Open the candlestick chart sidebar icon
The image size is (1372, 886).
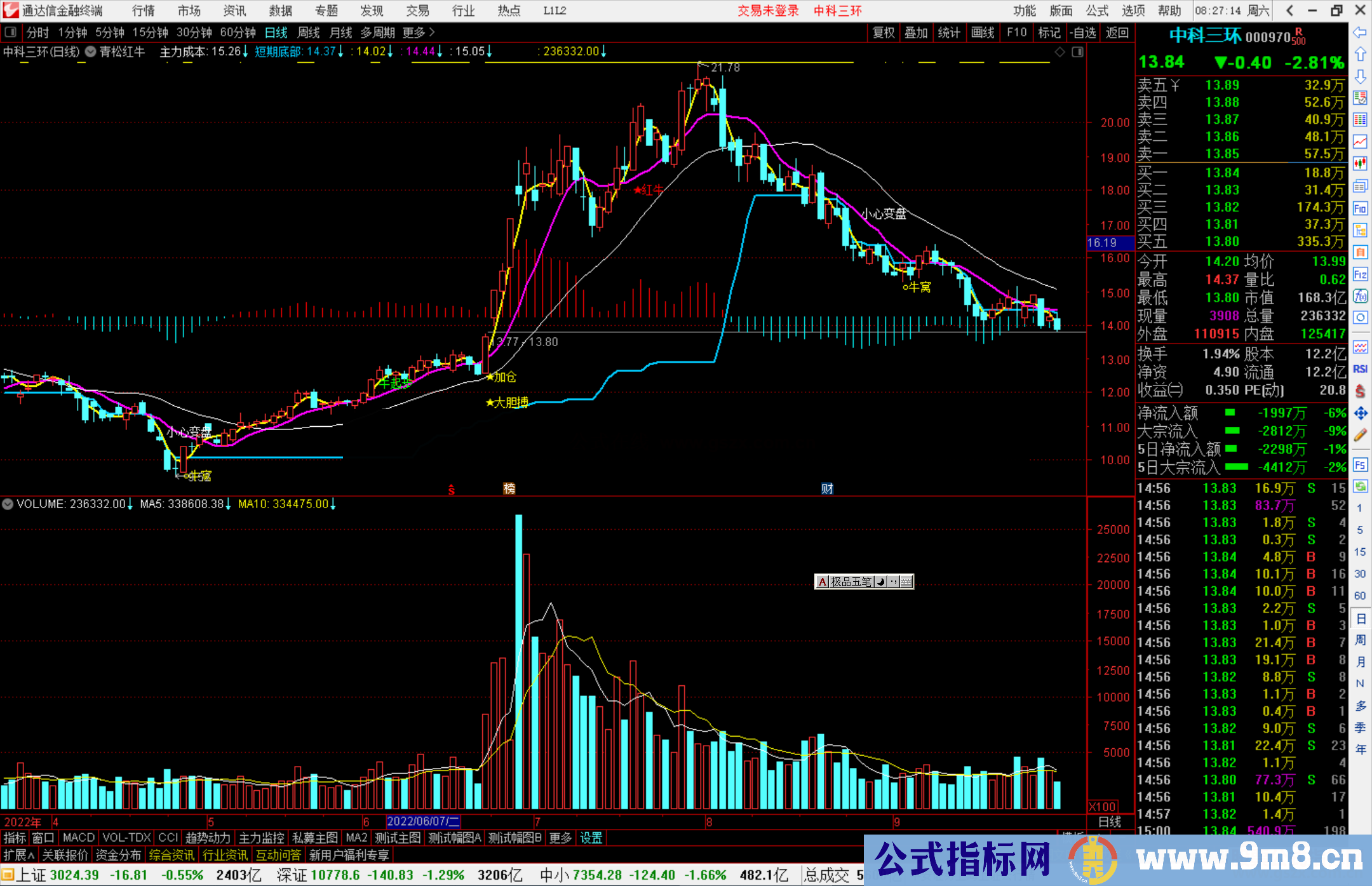pos(1360,164)
